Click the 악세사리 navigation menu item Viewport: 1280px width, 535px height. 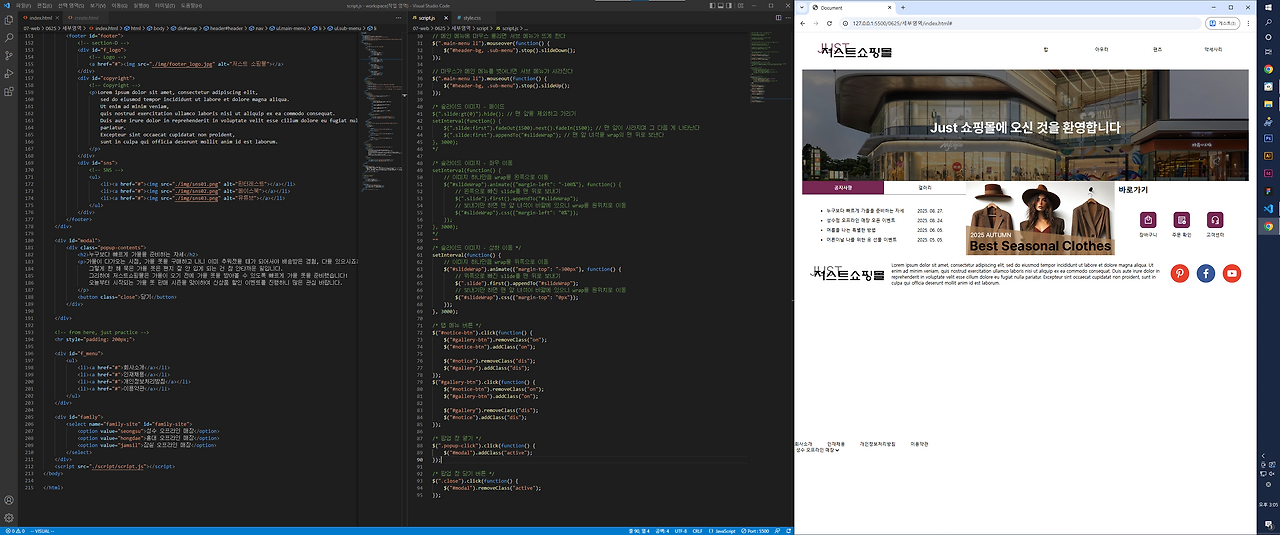pos(1213,49)
